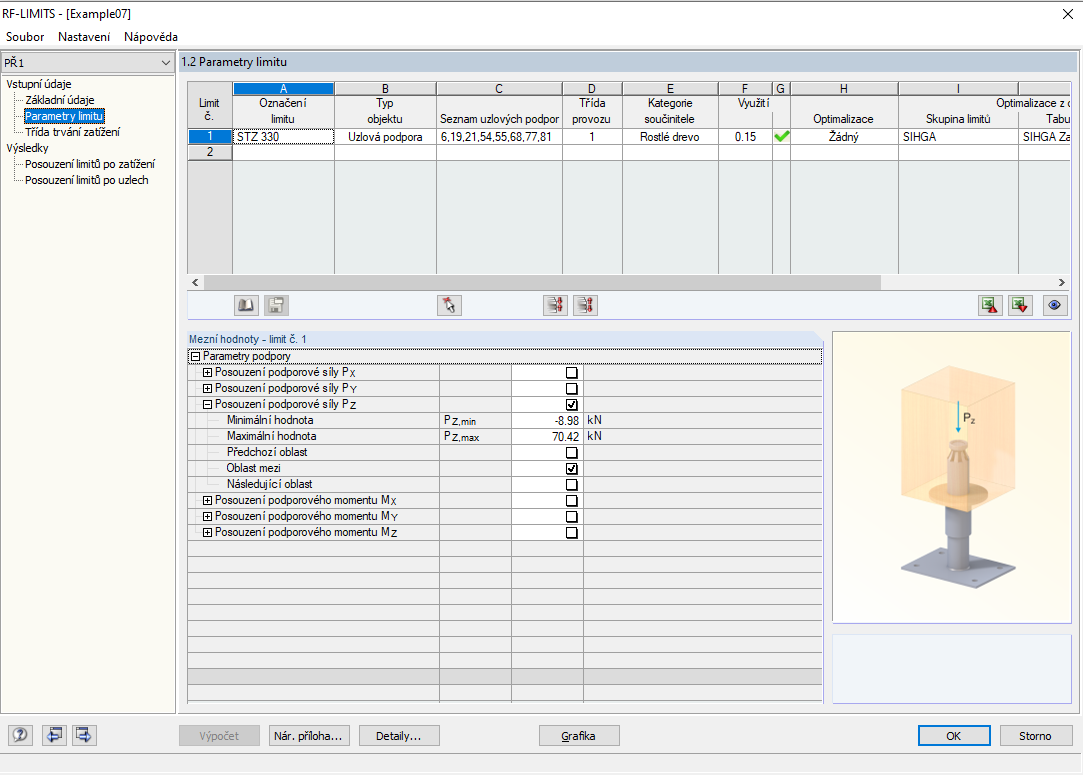The image size is (1083, 775).
Task: Pick objects with the cursor select icon
Action: (449, 305)
